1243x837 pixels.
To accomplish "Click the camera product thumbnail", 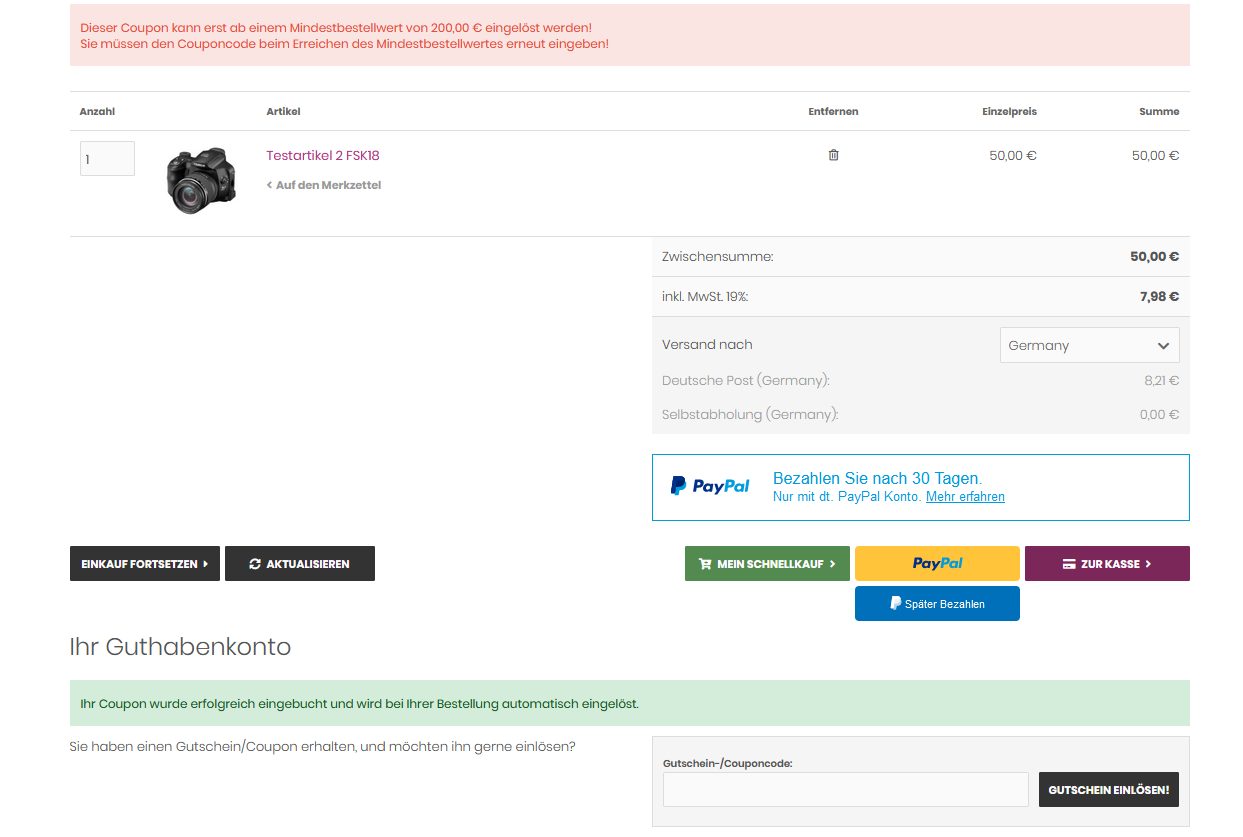I will click(x=201, y=181).
